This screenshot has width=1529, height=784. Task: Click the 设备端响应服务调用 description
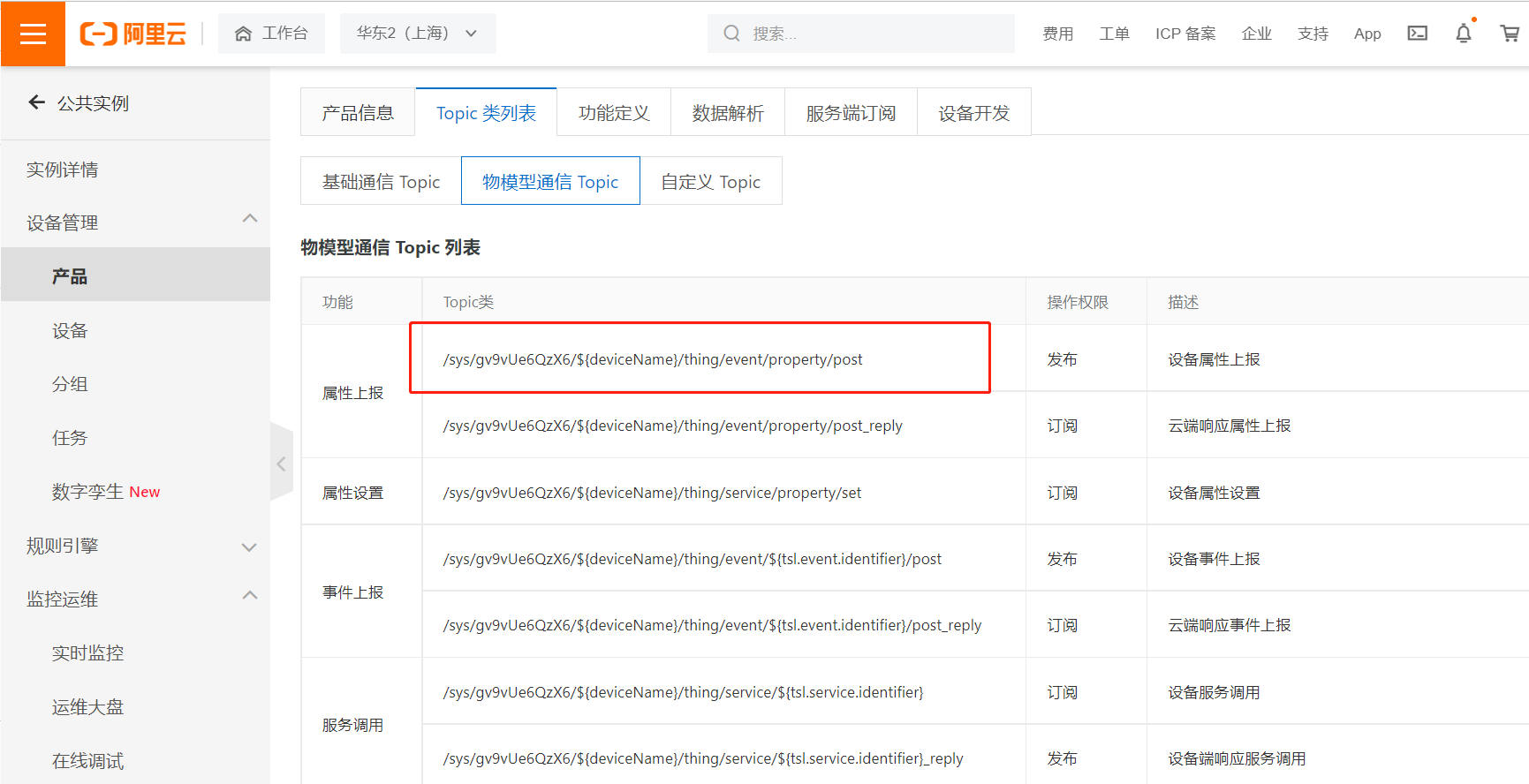pos(1237,758)
